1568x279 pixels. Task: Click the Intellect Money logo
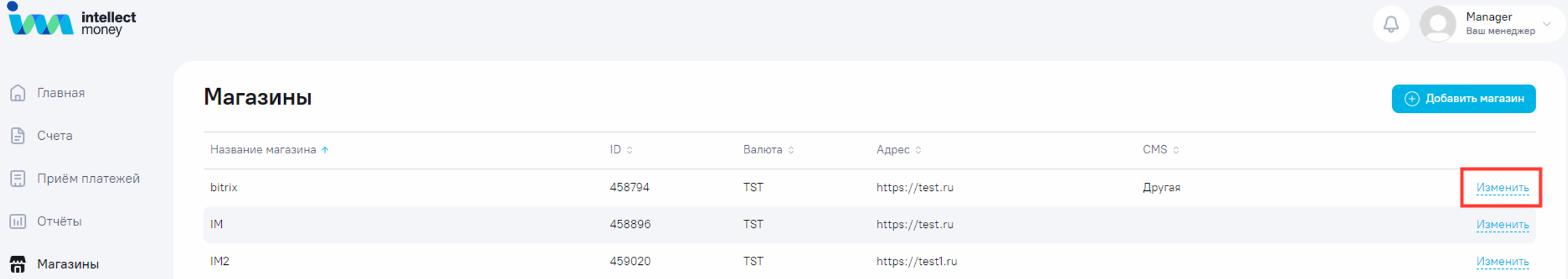coord(72,21)
